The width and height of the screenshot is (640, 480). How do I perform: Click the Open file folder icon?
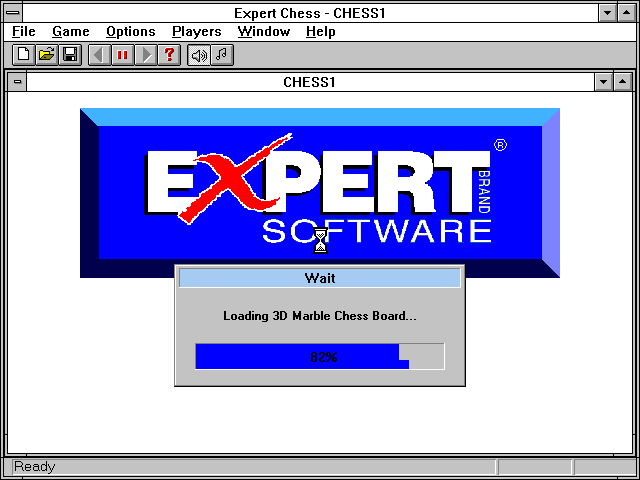46,54
